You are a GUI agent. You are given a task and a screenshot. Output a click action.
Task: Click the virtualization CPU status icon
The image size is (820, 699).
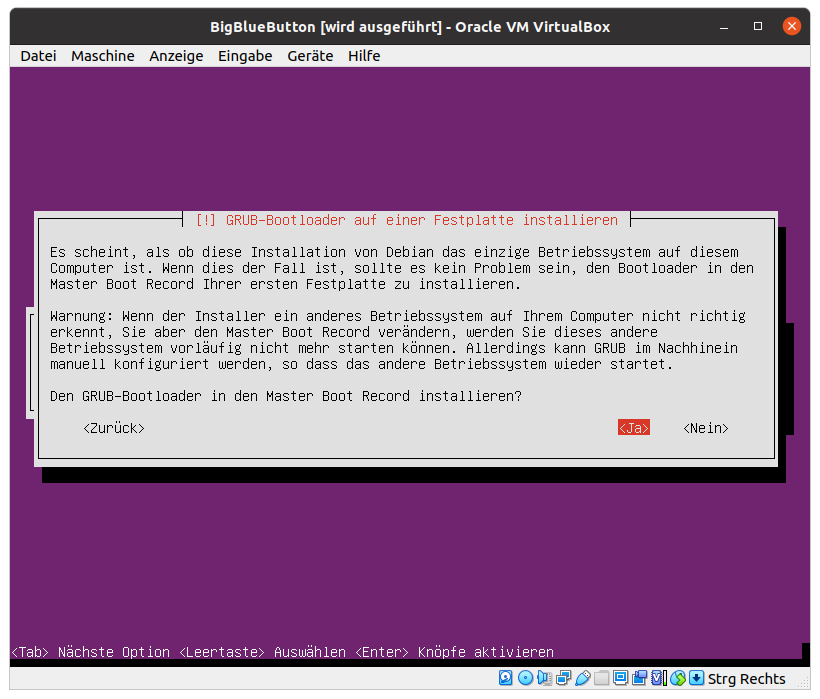(658, 678)
